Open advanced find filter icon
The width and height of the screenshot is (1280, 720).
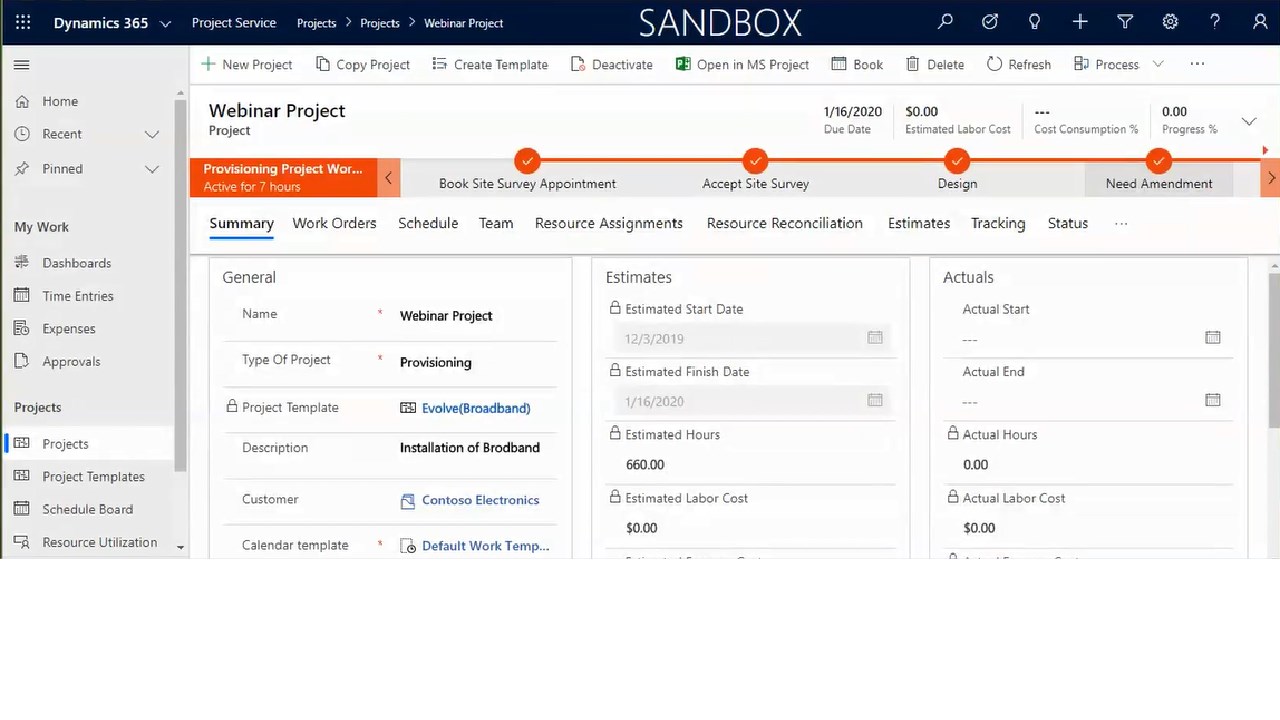pyautogui.click(x=1125, y=22)
